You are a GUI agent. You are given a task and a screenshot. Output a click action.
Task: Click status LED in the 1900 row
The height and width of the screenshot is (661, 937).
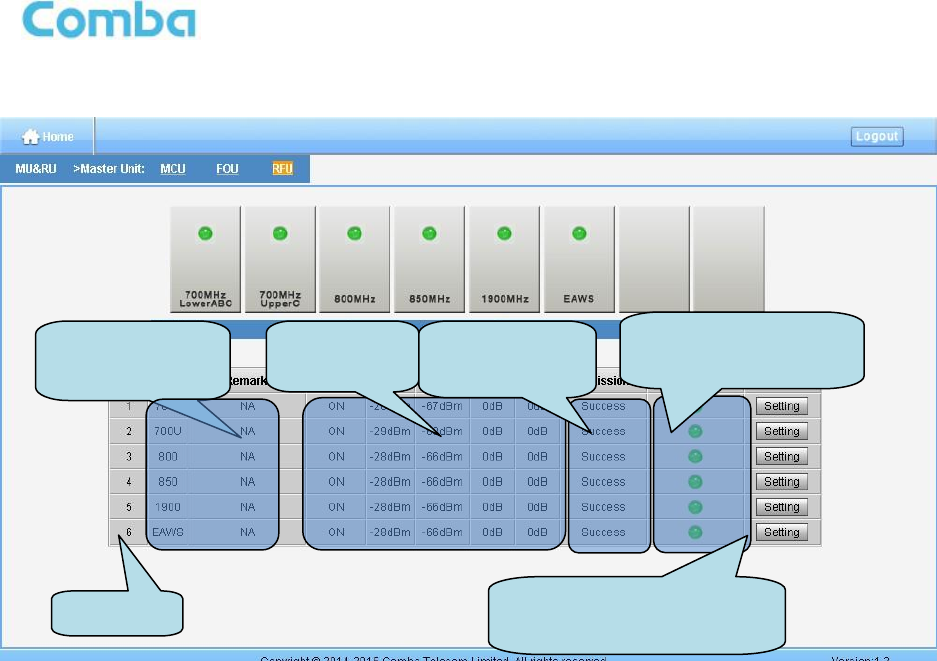[695, 507]
